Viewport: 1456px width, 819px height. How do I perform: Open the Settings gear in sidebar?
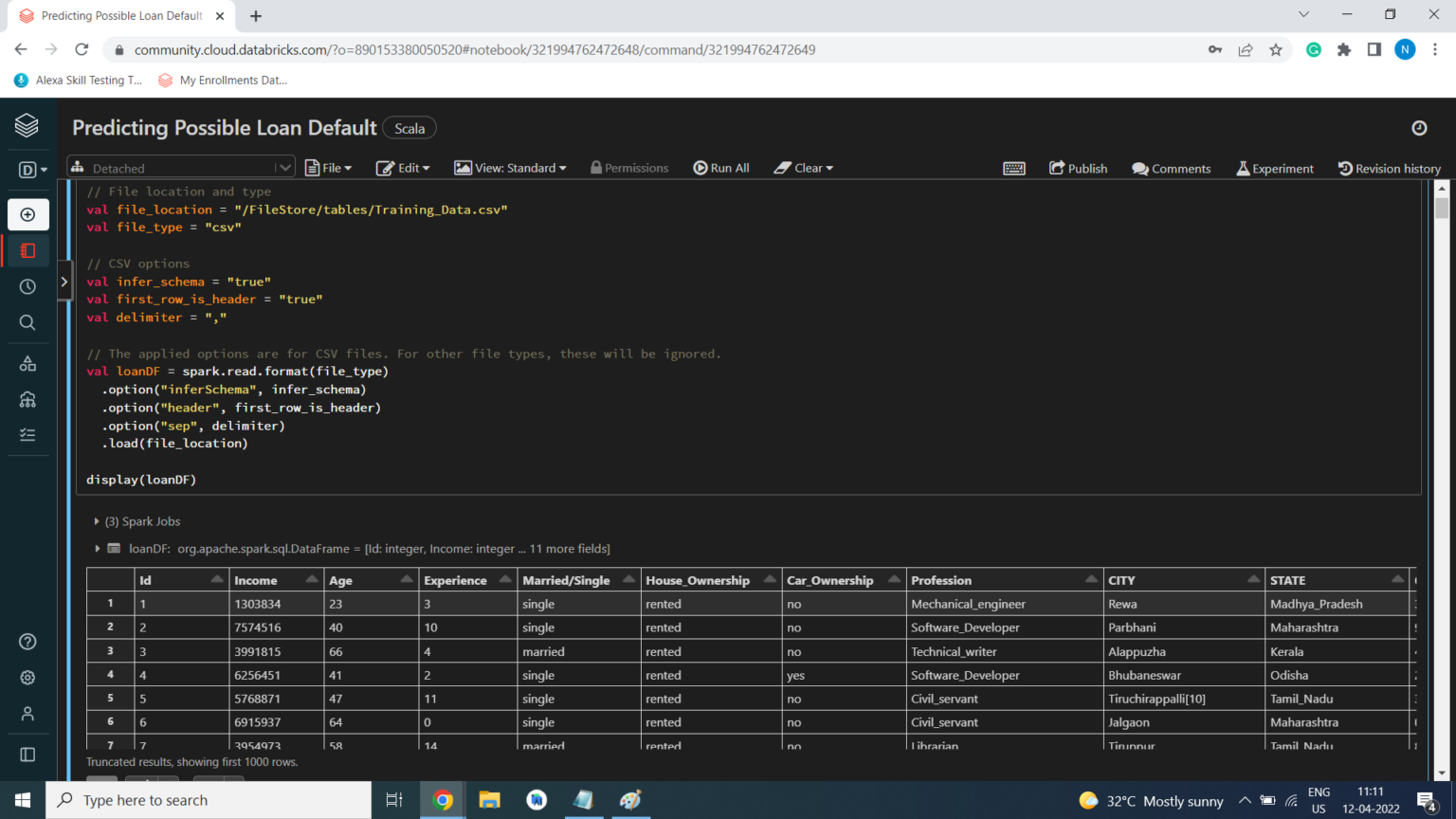point(27,678)
